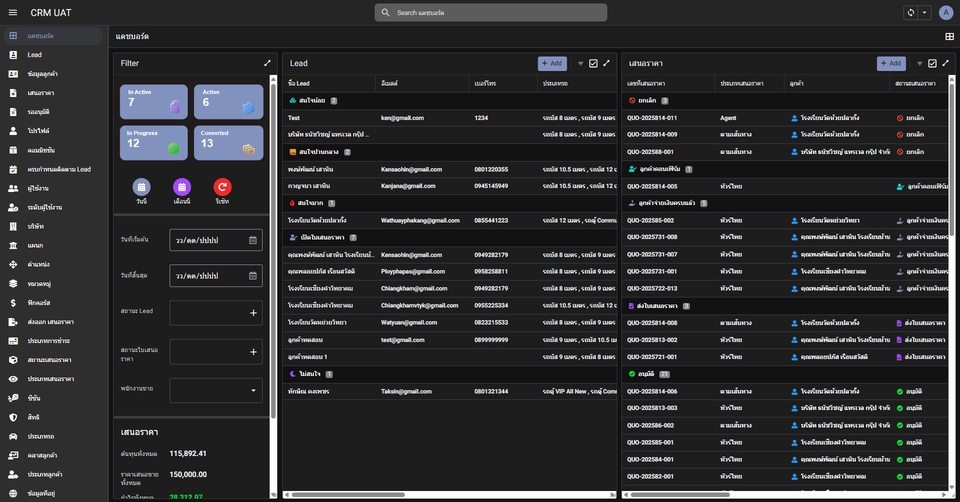Open the hamburger menu beside CRM UAT
This screenshot has height=502, width=960.
[x=12, y=12]
